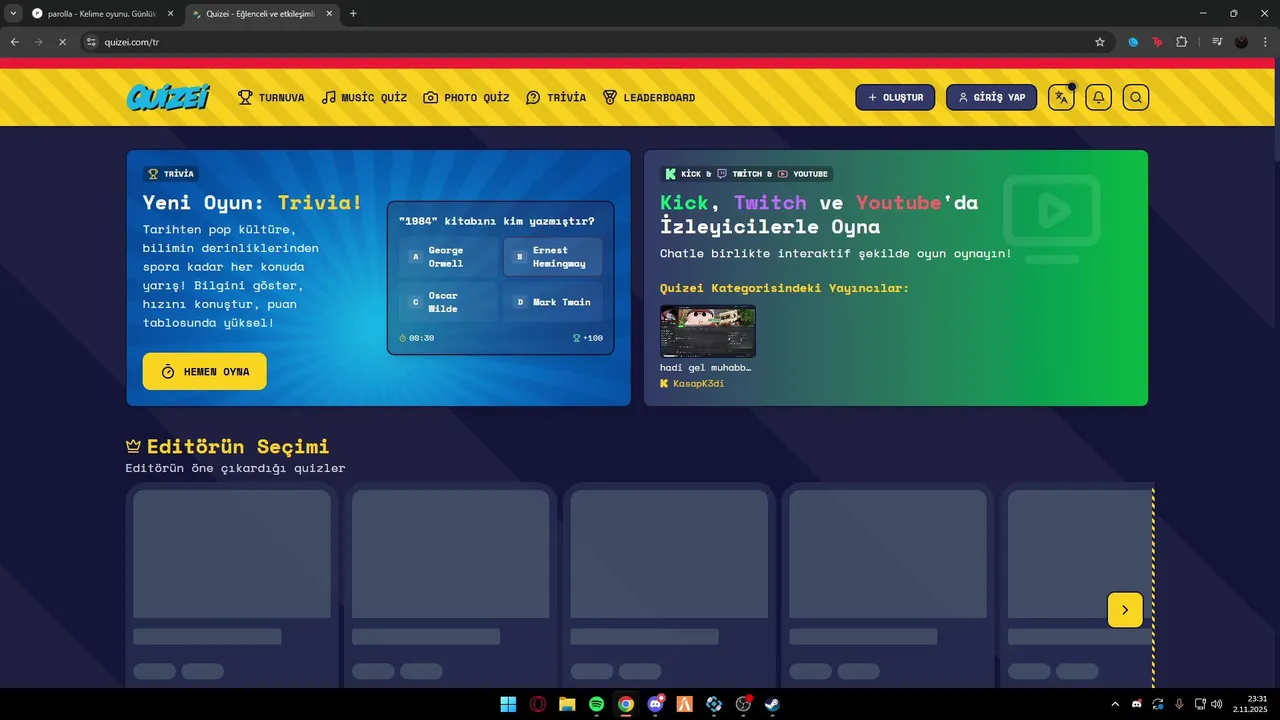
Task: Close the Quizei tab
Action: coord(329,13)
